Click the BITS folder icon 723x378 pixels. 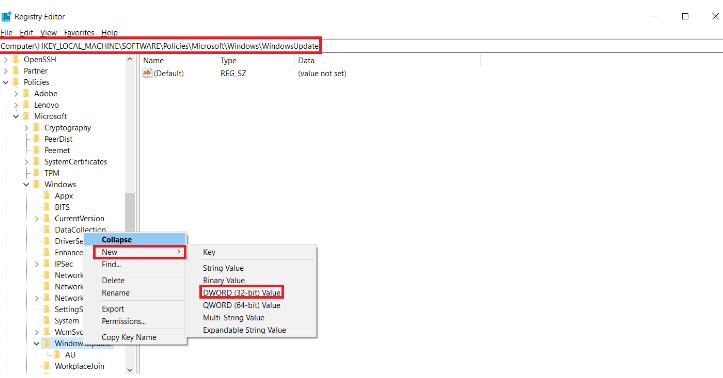(x=47, y=207)
